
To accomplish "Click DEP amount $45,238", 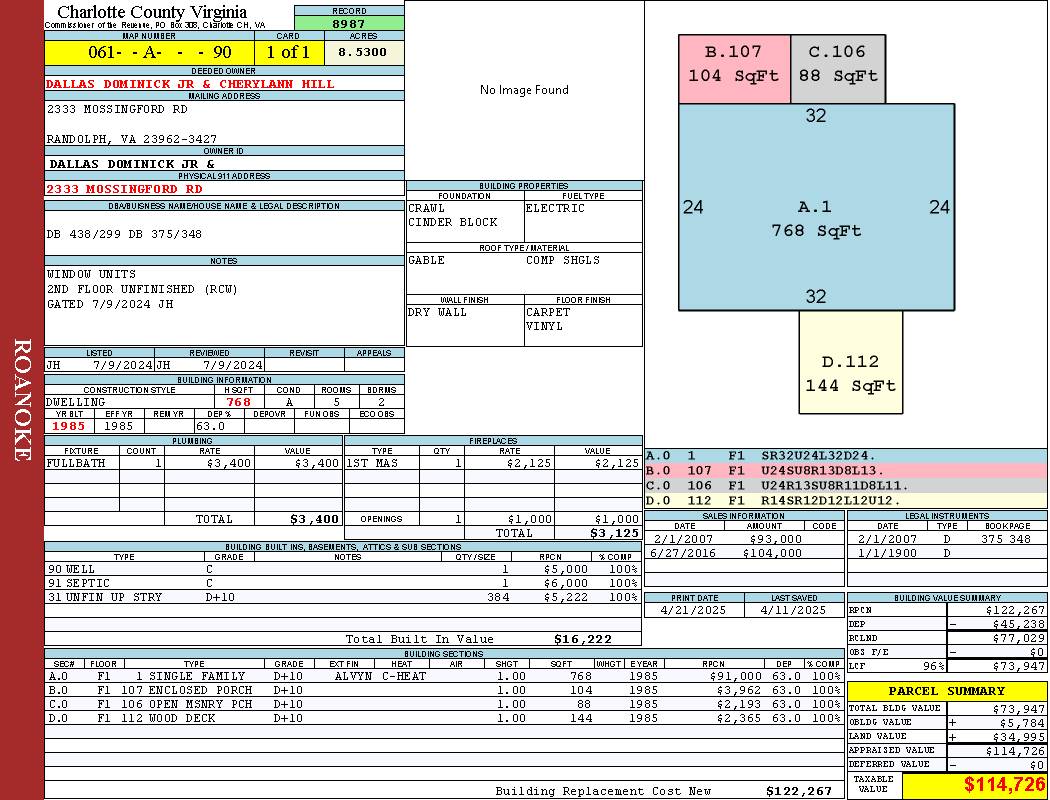I will 1019,624.
